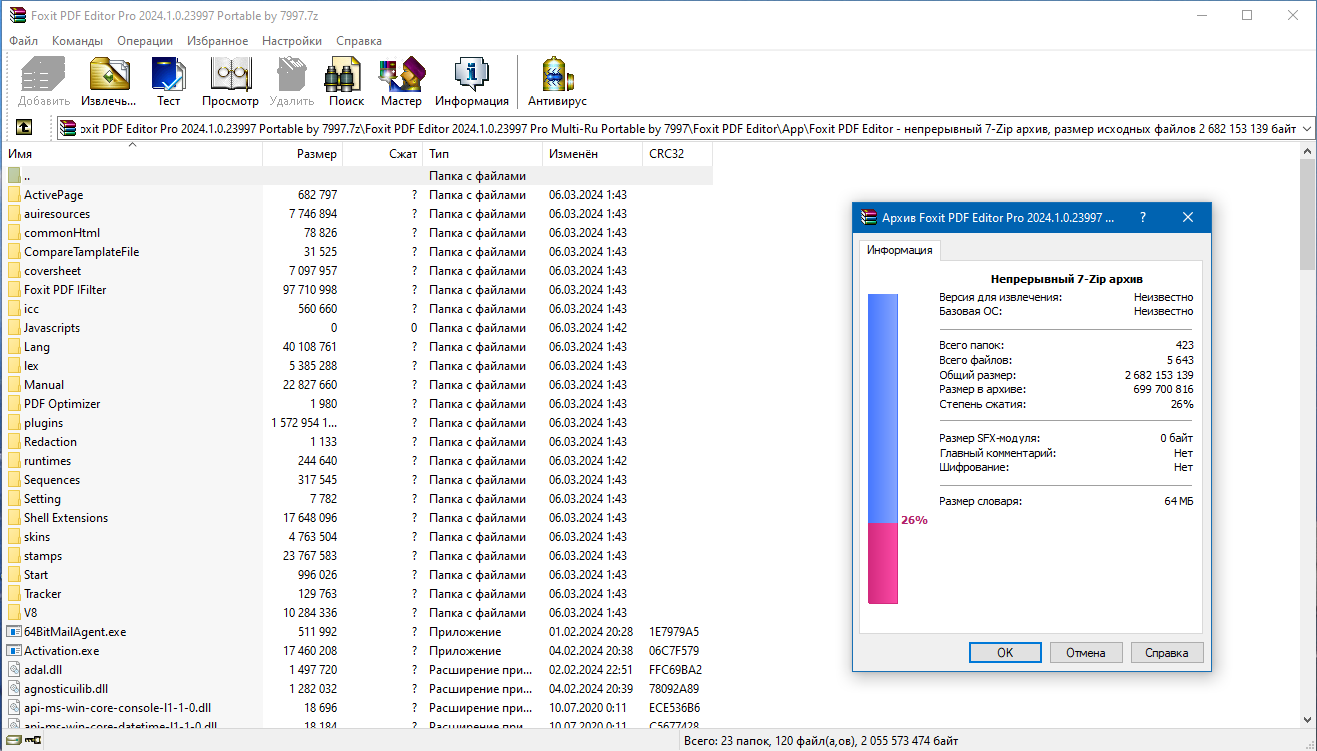The height and width of the screenshot is (751, 1317).
Task: Click the parent folder '..' icon
Action: click(x=14, y=176)
